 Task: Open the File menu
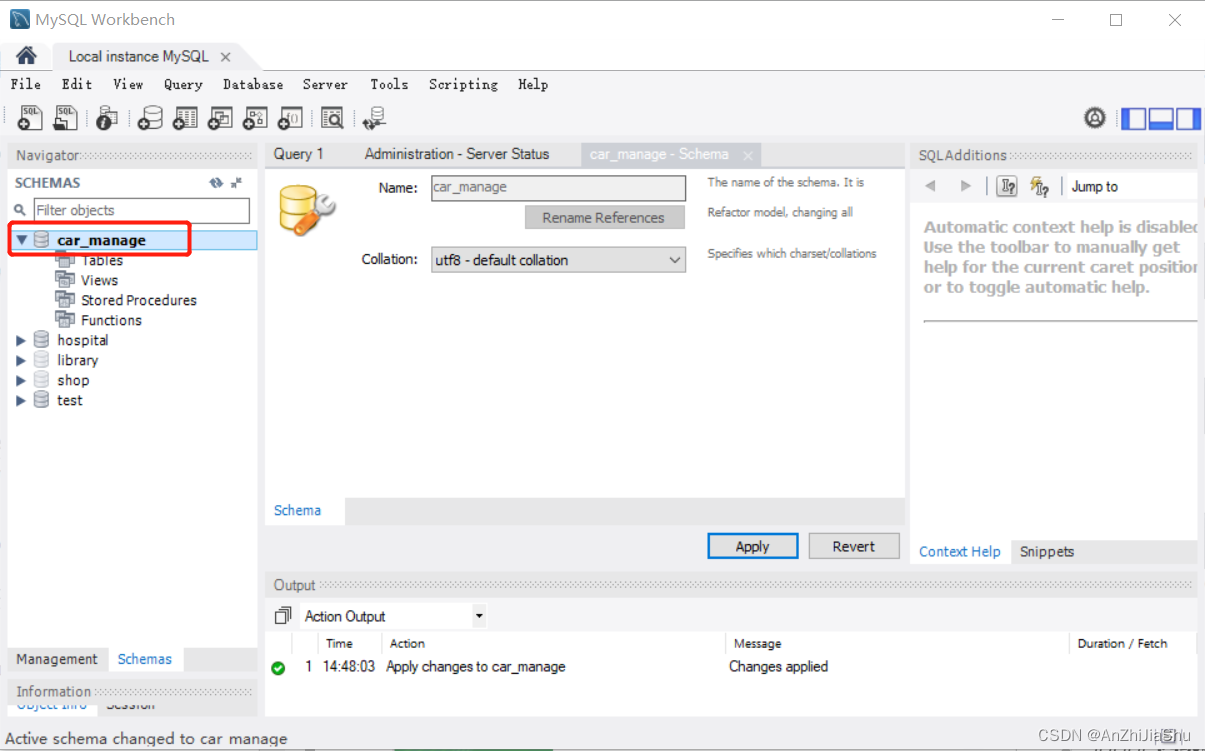click(x=26, y=84)
